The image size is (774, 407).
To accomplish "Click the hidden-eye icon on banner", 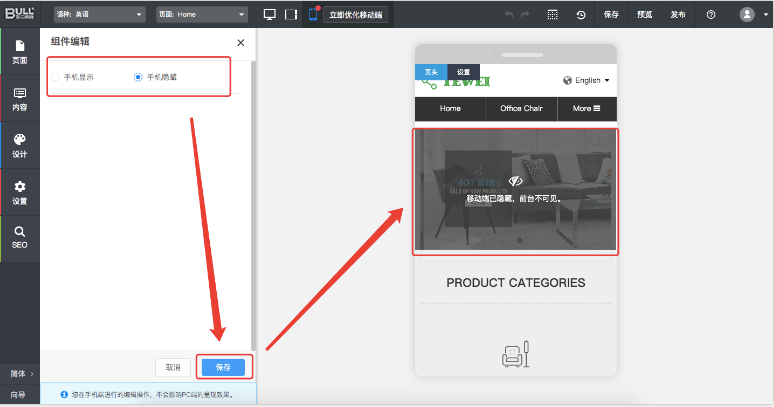I will tap(515, 181).
